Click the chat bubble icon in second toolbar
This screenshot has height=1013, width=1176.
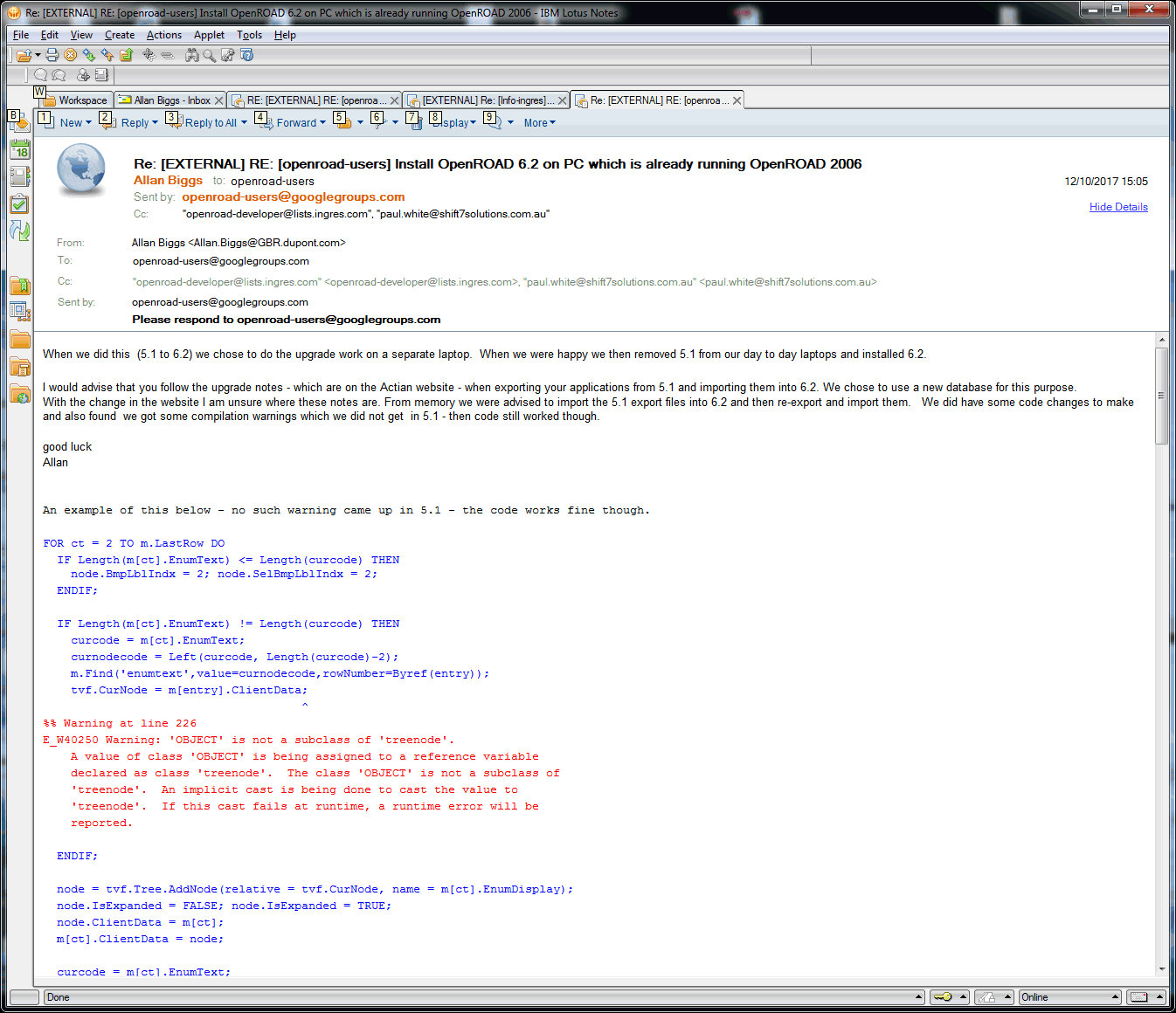tap(41, 75)
